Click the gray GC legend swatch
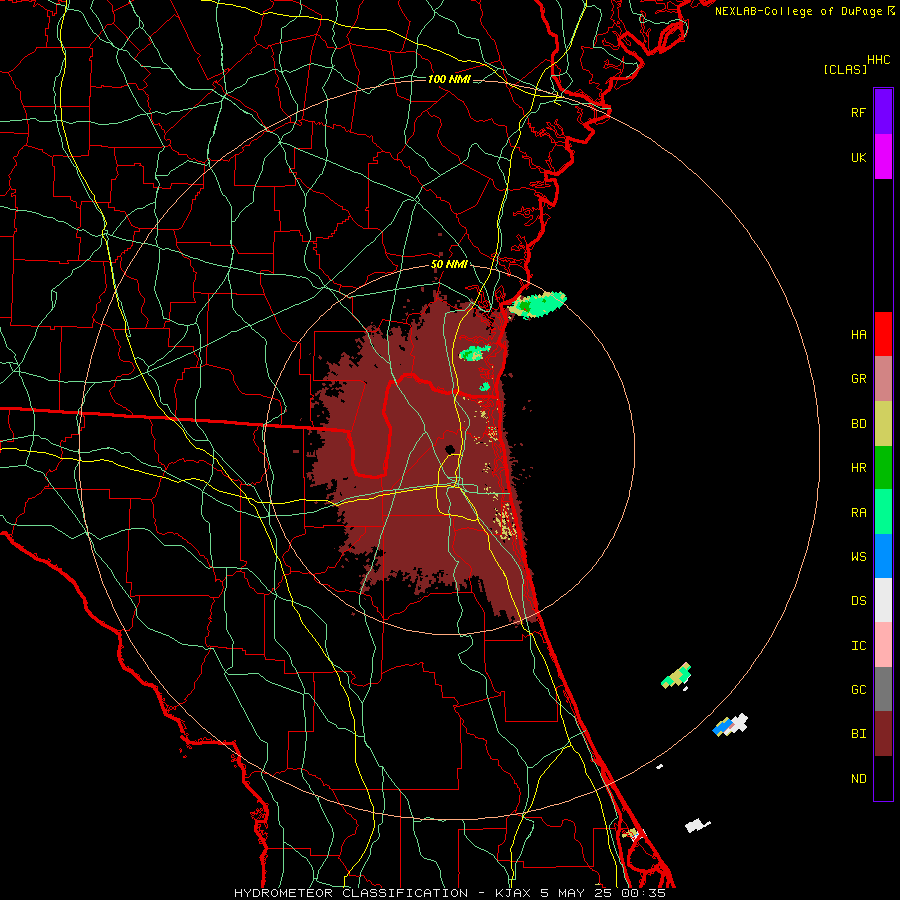Viewport: 900px width, 900px height. [883, 689]
